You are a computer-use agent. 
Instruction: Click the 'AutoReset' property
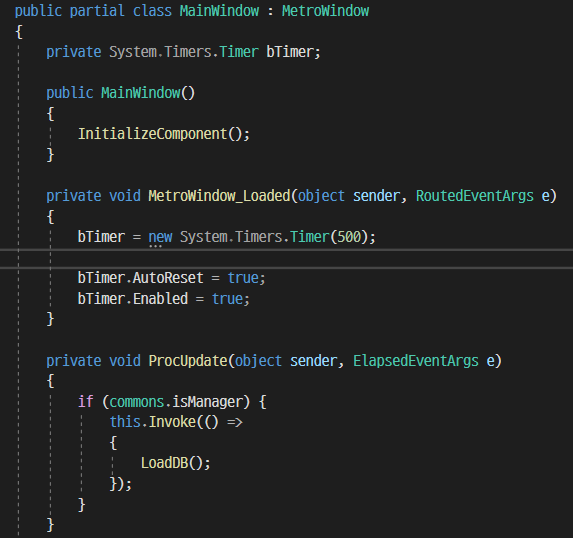(x=168, y=278)
